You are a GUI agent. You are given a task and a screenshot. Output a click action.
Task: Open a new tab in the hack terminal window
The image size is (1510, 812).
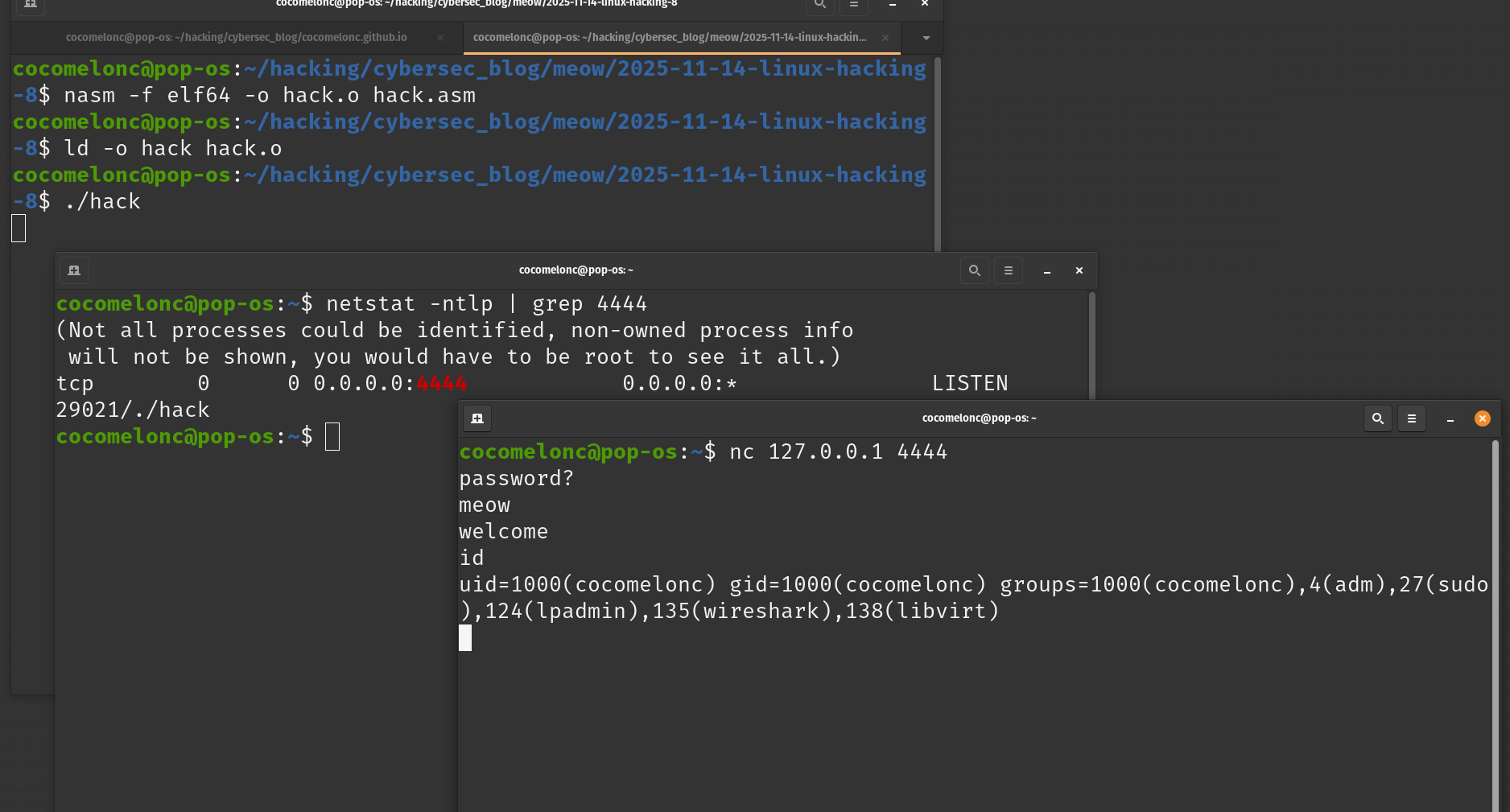click(30, 6)
